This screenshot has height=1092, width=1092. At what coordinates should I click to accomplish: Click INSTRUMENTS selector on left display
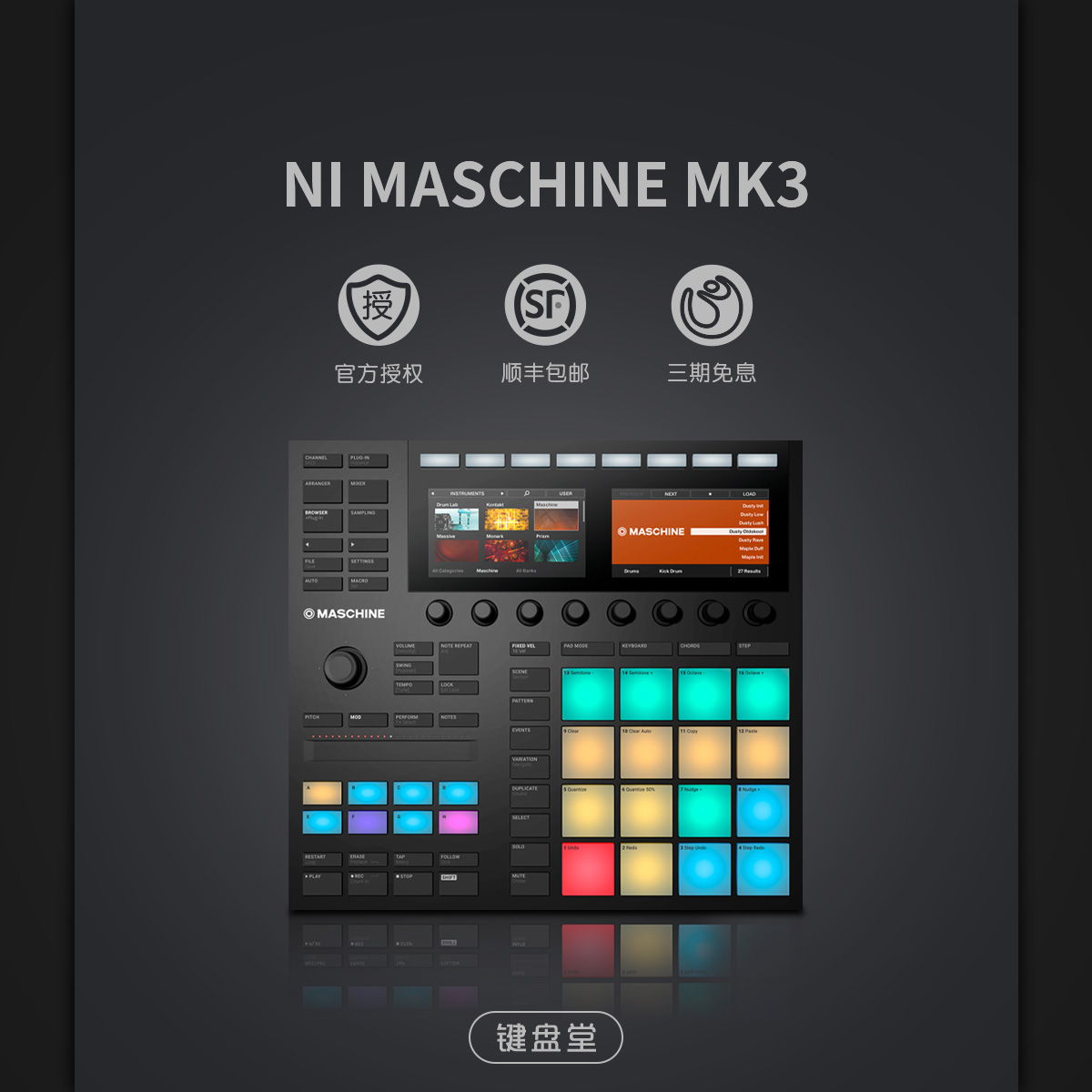(x=467, y=493)
